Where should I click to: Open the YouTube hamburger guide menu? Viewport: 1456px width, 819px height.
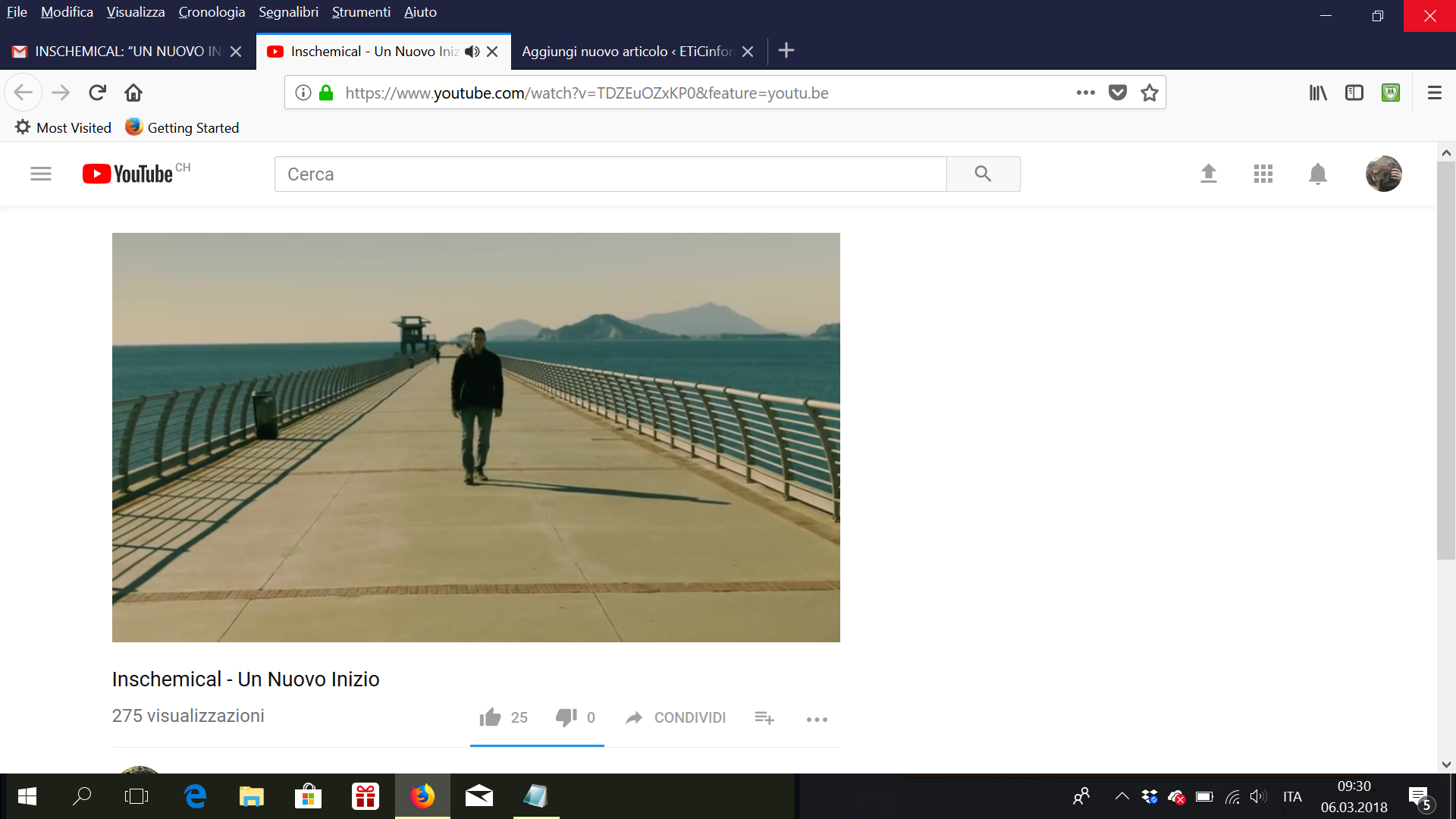point(41,174)
